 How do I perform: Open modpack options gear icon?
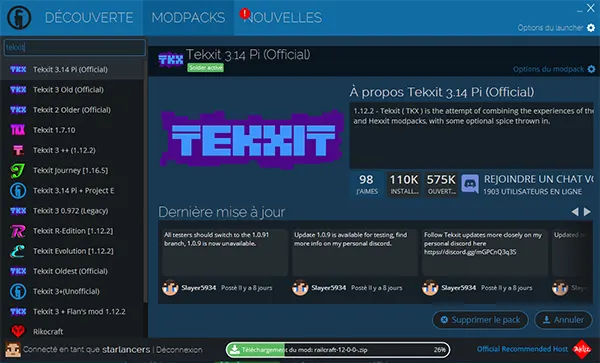pos(591,69)
